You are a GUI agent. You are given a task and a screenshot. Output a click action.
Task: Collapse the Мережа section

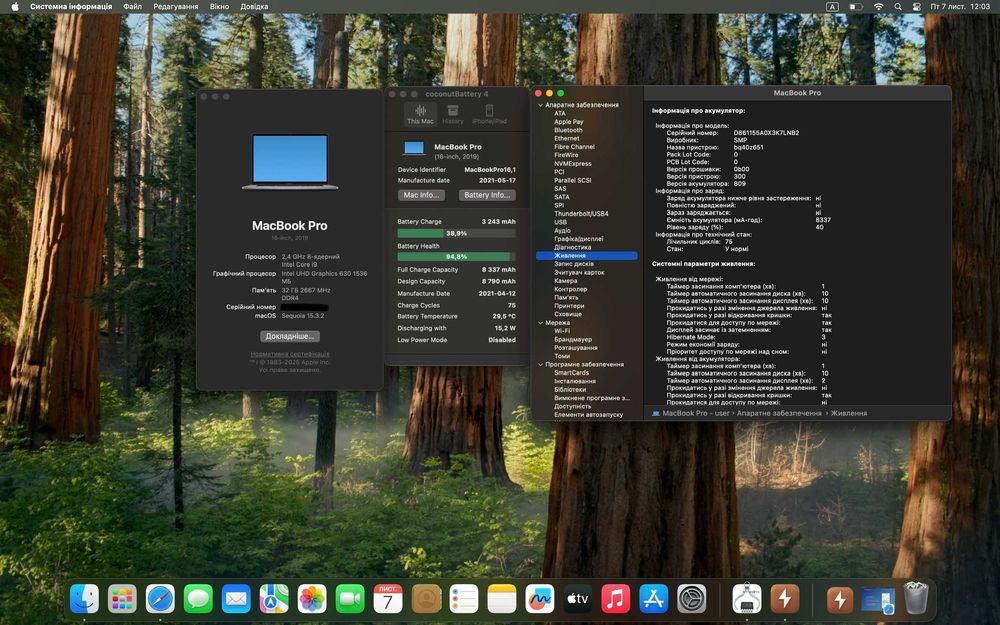tap(540, 323)
